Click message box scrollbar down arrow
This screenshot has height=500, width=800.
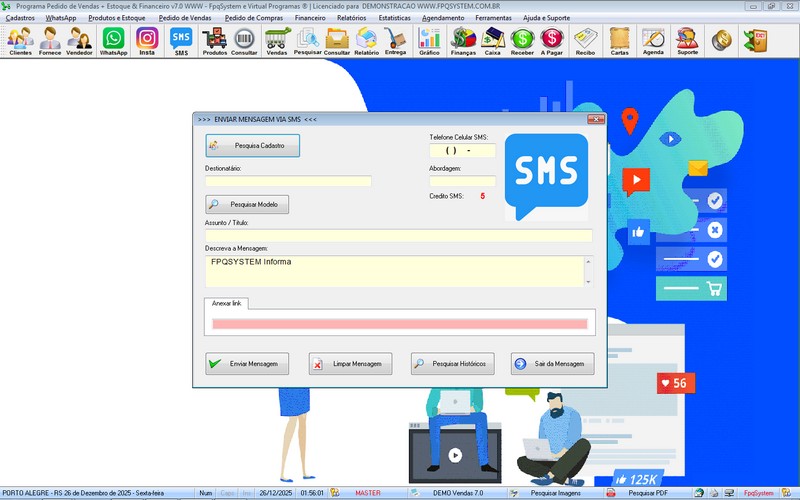[x=588, y=282]
